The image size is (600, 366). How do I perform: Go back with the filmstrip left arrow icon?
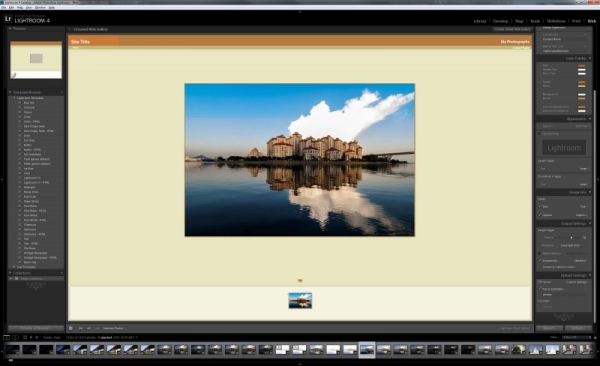click(x=31, y=337)
